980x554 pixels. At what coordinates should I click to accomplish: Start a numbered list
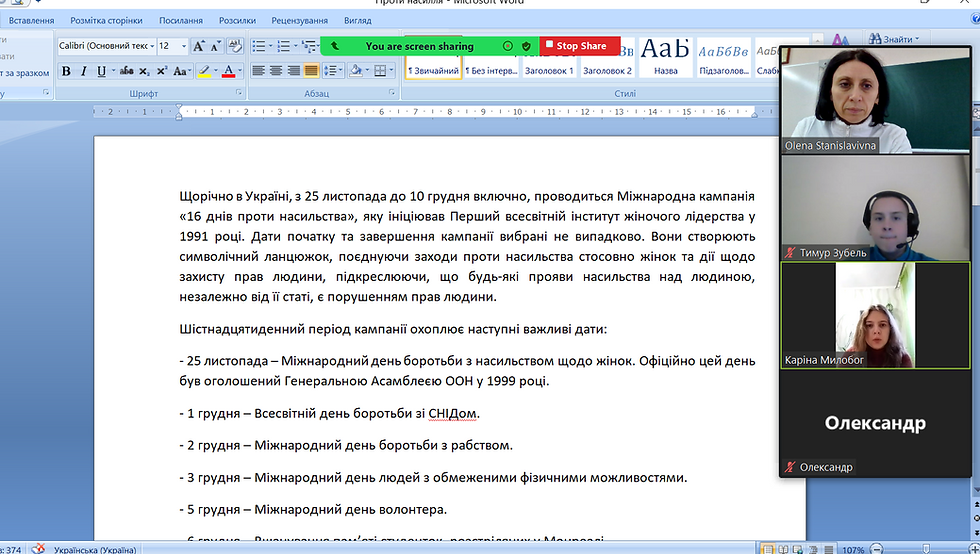[x=284, y=46]
